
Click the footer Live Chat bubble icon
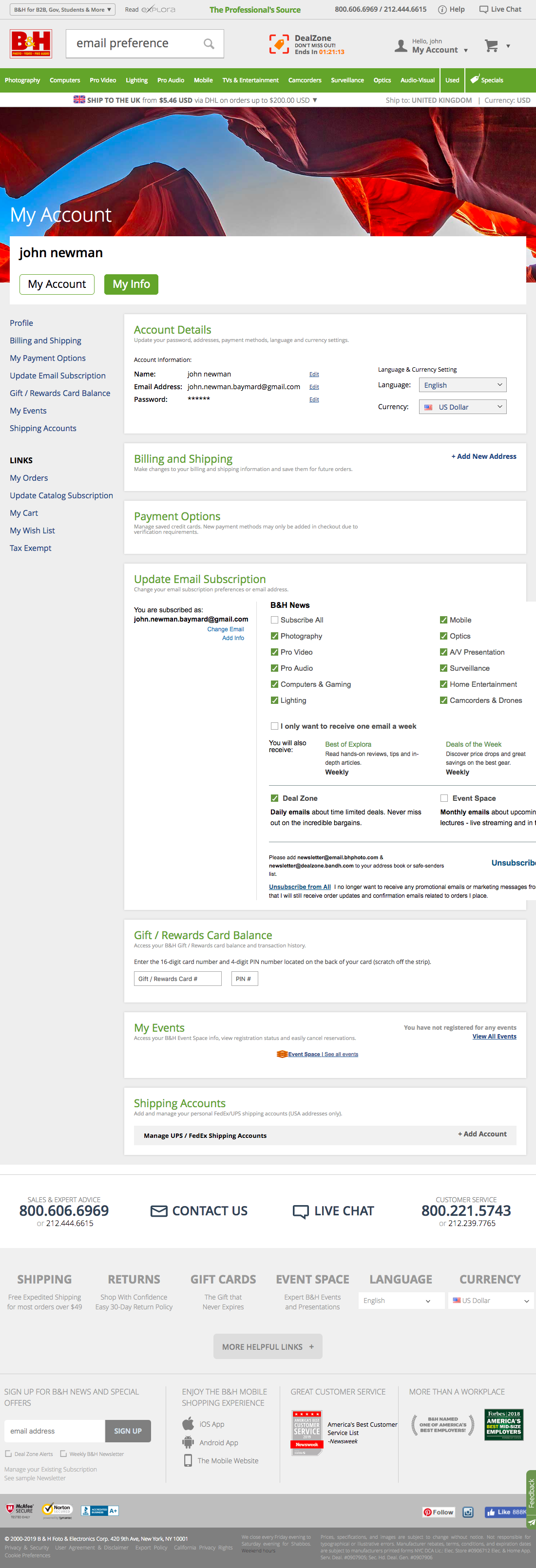pos(301,1211)
